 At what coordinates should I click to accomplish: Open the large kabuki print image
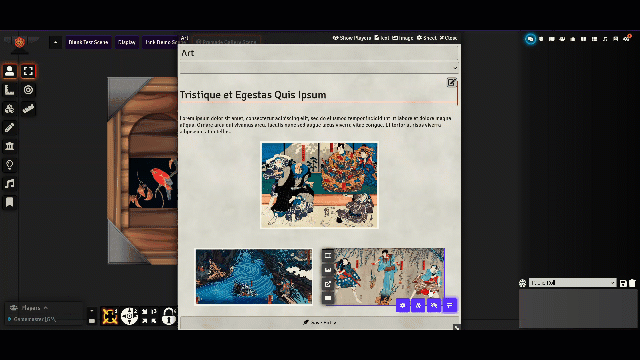(320, 185)
